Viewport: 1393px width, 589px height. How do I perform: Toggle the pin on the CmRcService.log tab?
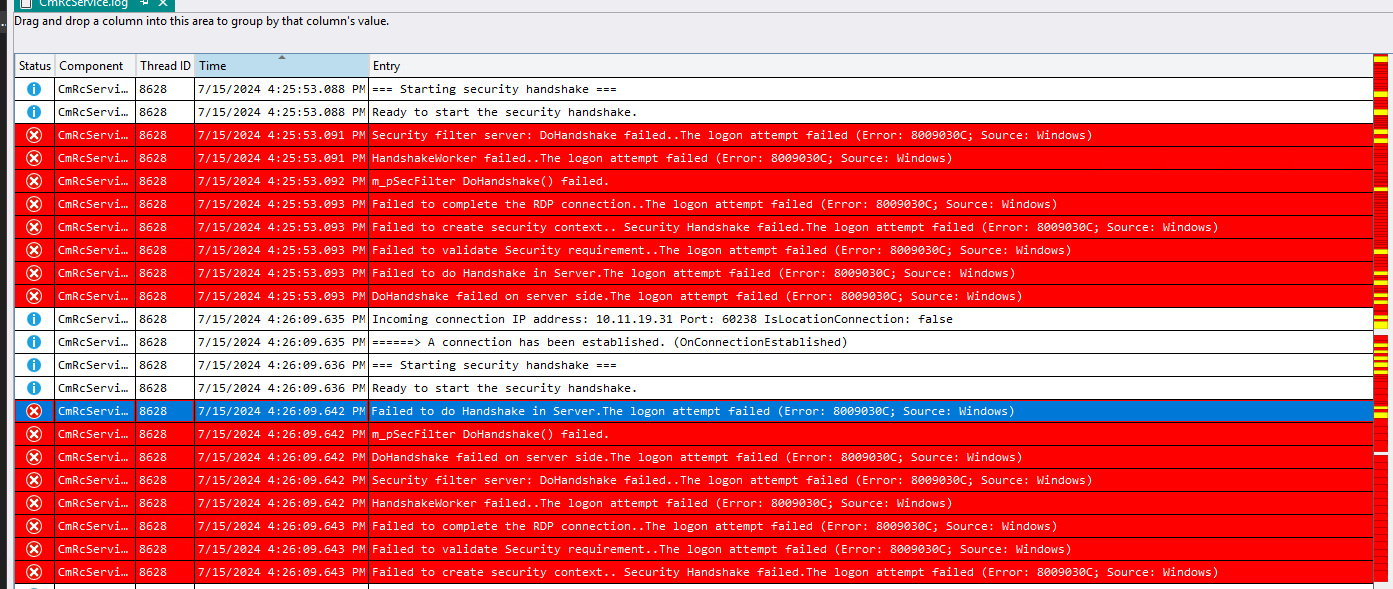(142, 4)
